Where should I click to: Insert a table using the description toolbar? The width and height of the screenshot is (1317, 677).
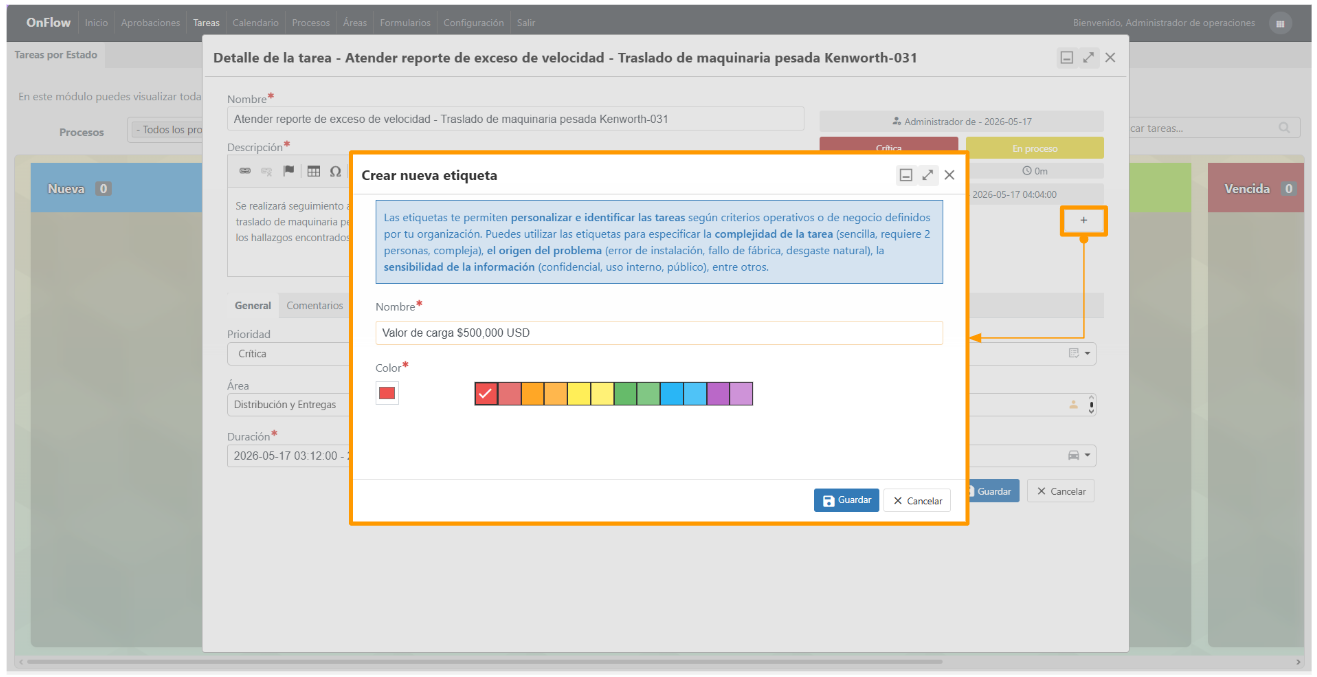(x=314, y=171)
